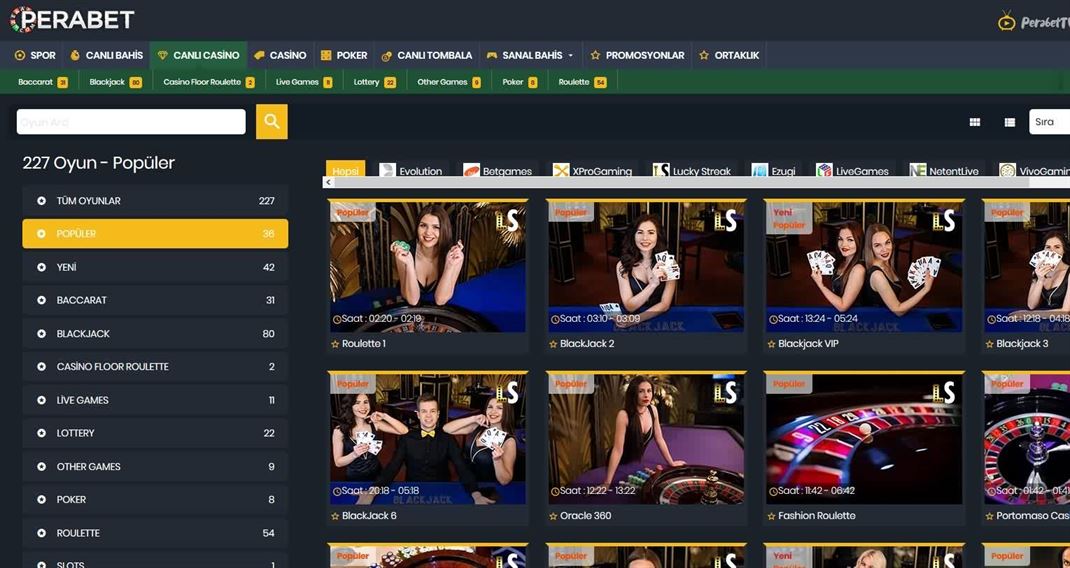
Task: Click the Perabet logo
Action: 72,19
